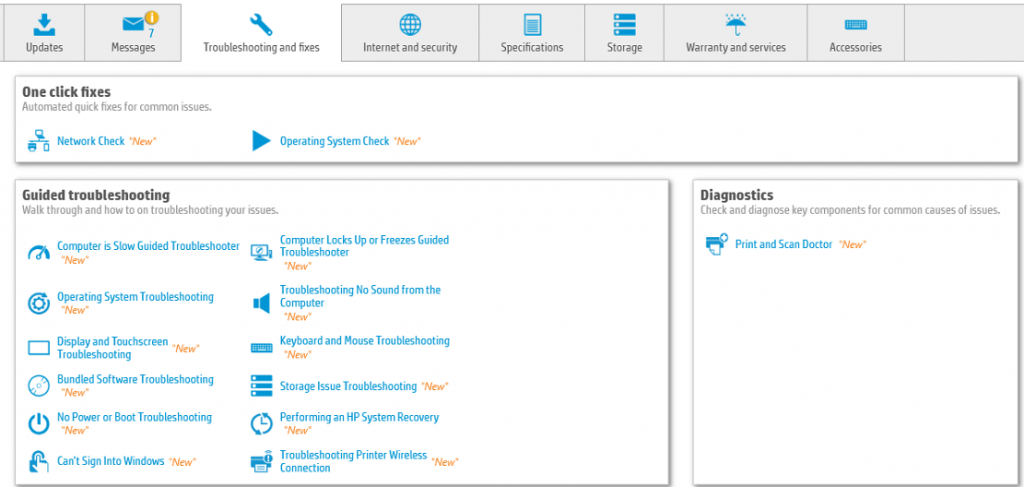Image resolution: width=1024 pixels, height=487 pixels.
Task: Launch Operating System Troubleshooting link
Action: point(135,297)
